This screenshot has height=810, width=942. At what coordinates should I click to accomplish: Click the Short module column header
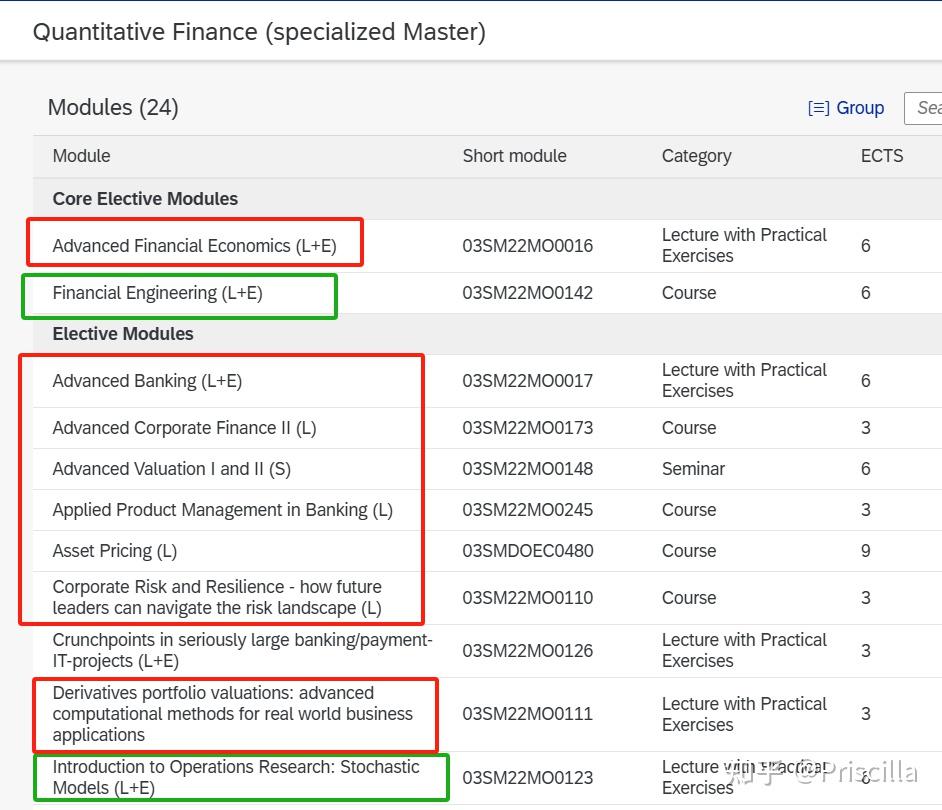[x=514, y=156]
